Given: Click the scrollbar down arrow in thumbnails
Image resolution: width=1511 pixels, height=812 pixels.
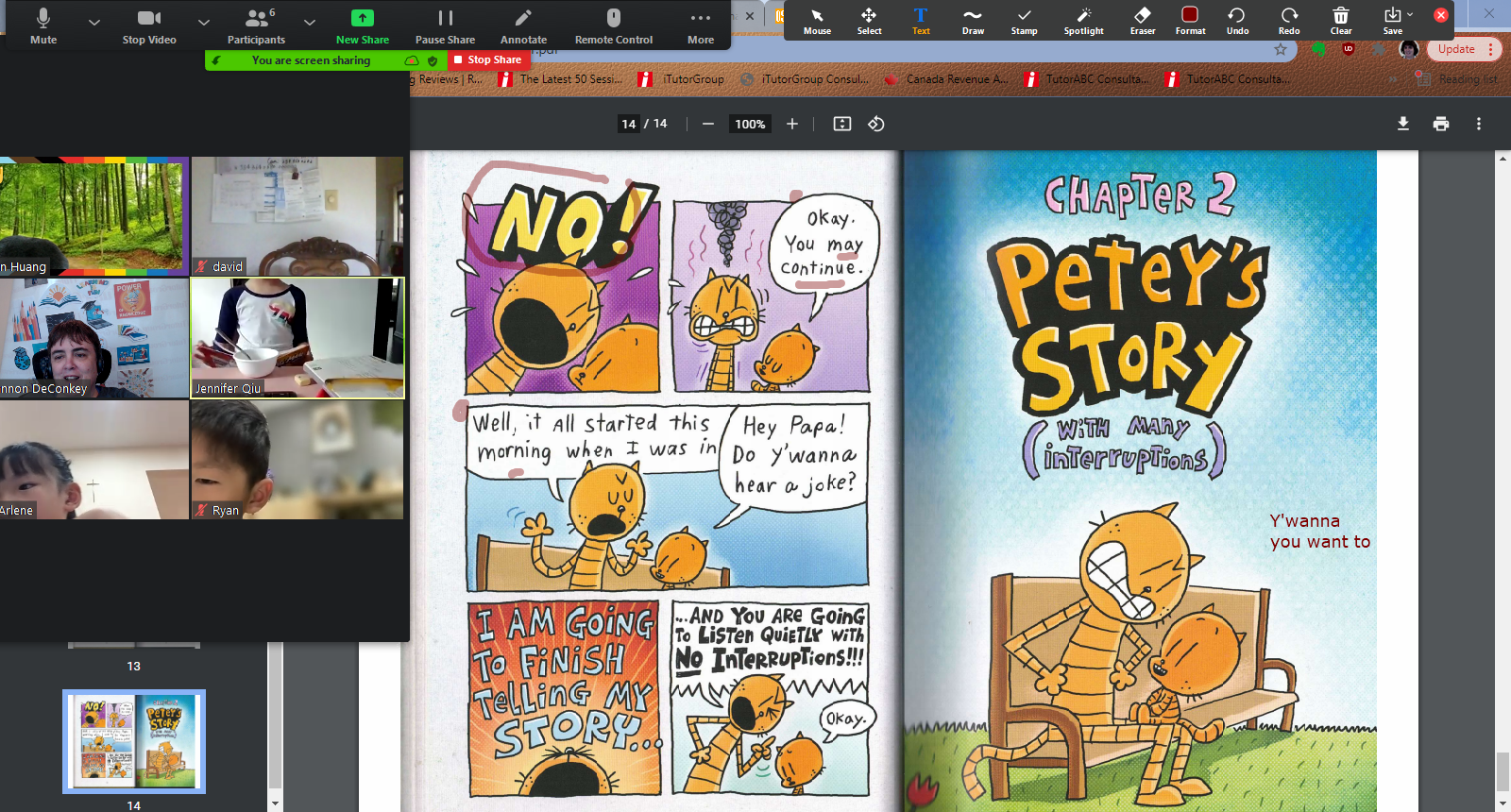Looking at the screenshot, I should [275, 804].
